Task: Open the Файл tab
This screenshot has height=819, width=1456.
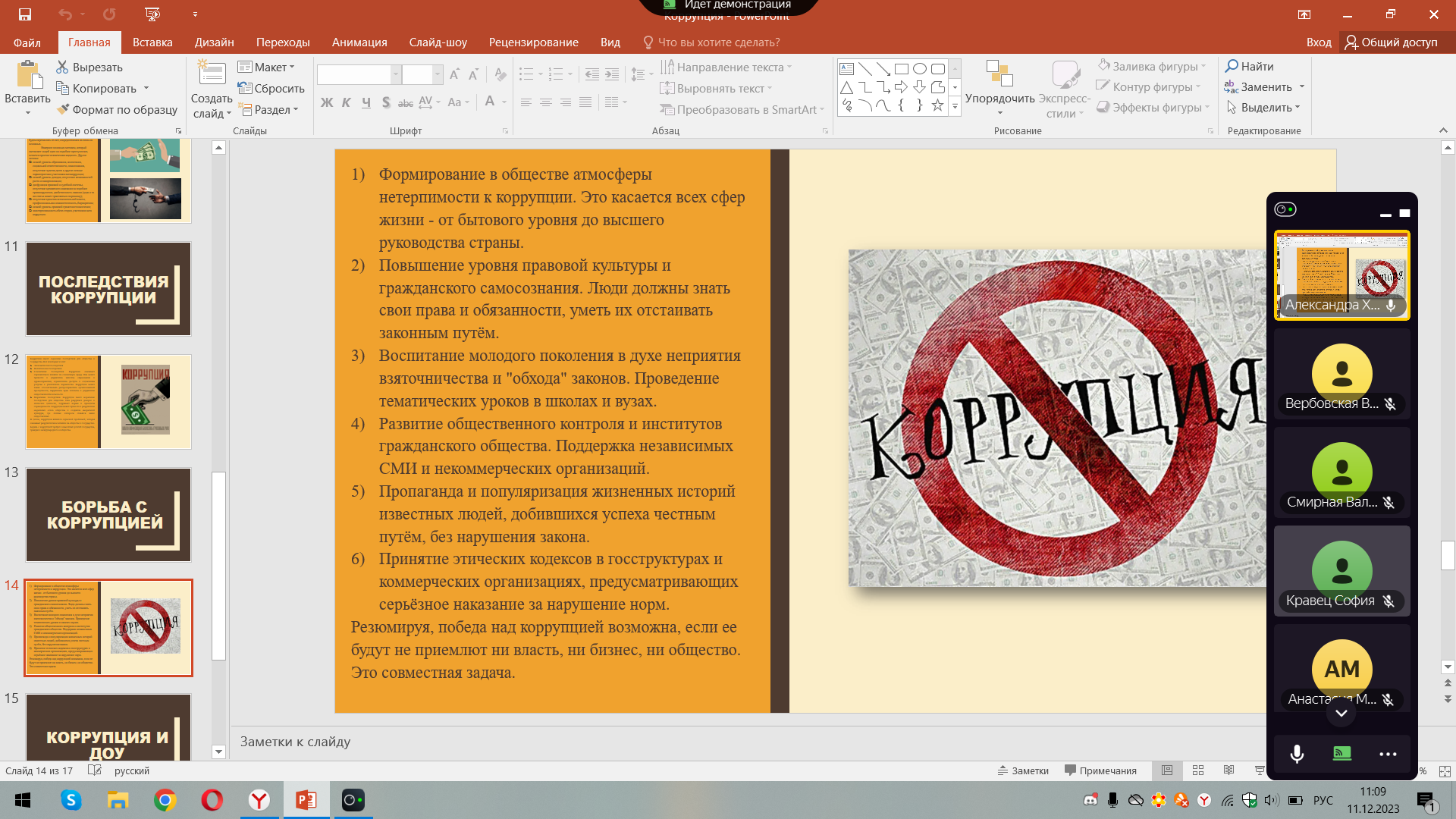Action: tap(27, 42)
